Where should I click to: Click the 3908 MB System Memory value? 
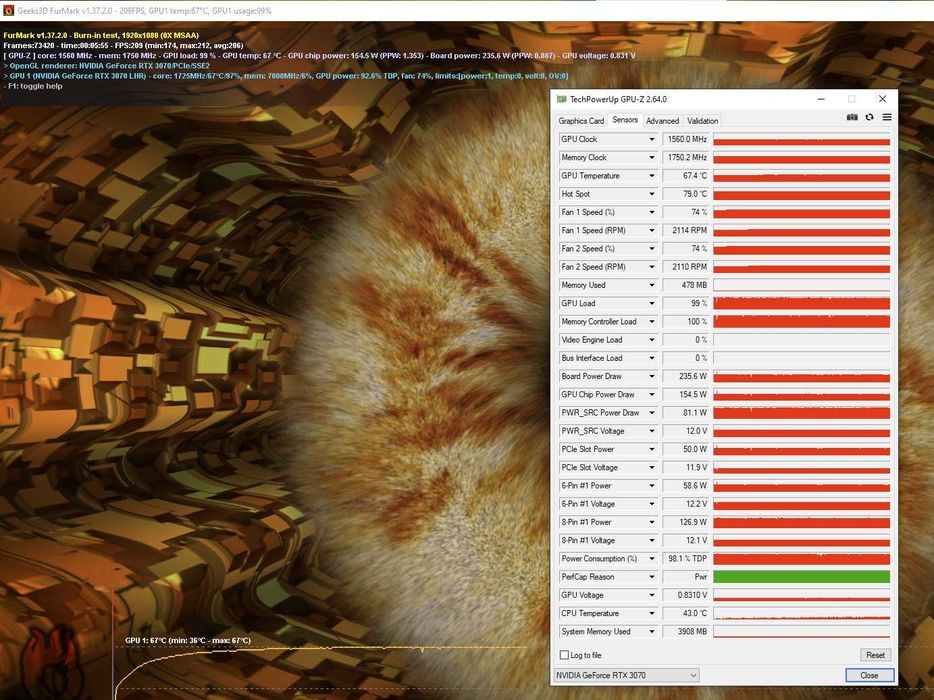click(x=686, y=631)
